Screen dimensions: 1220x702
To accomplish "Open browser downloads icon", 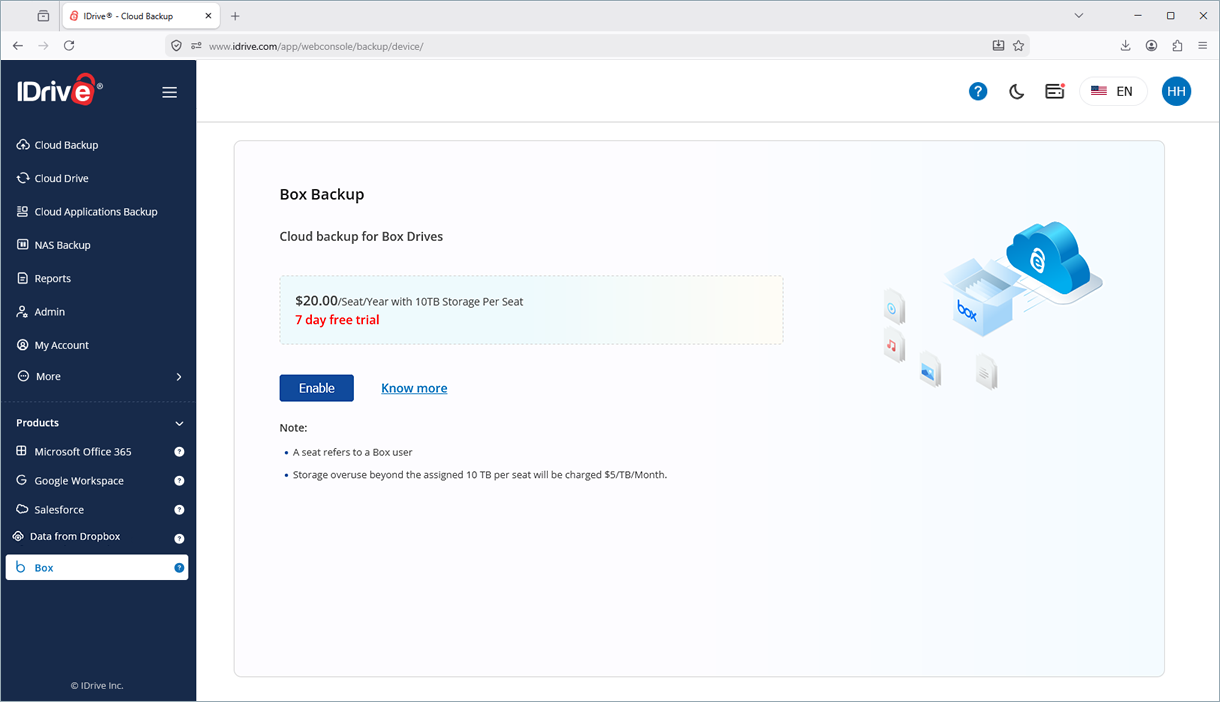I will pyautogui.click(x=1125, y=46).
